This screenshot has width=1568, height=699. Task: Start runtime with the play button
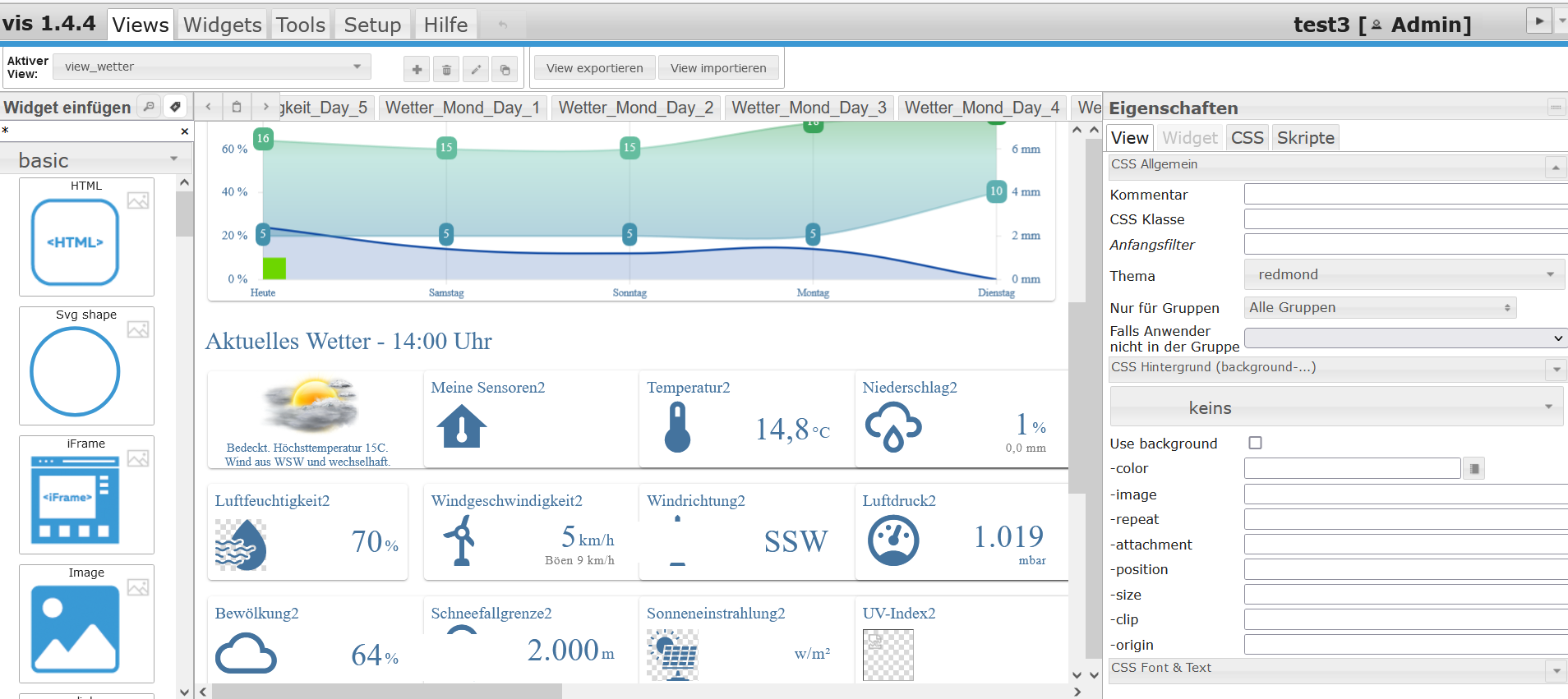point(1538,21)
